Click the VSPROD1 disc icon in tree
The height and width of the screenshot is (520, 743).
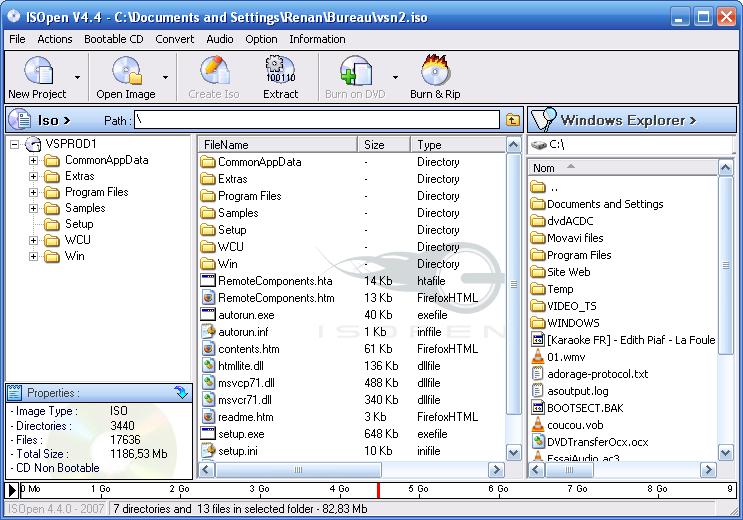tap(33, 144)
